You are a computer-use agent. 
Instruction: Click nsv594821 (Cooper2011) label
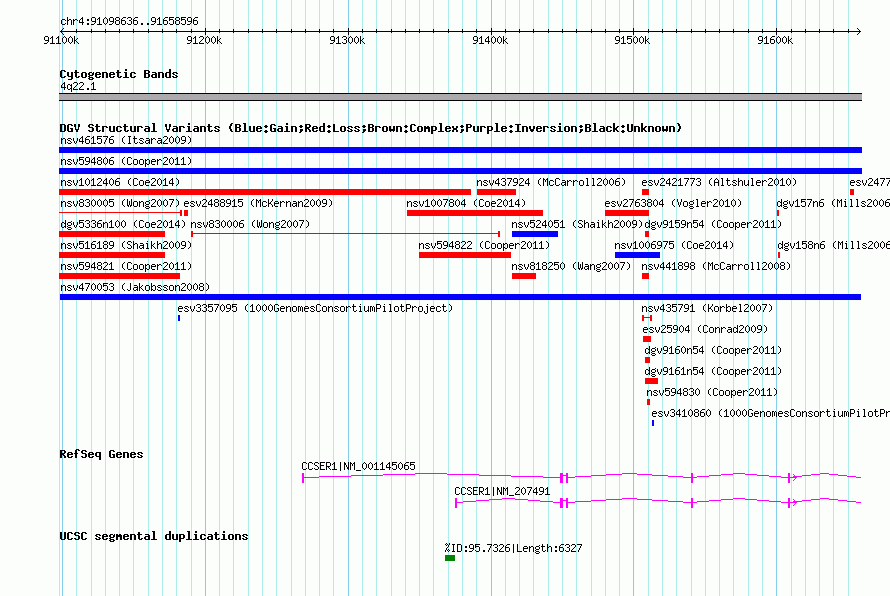(x=126, y=266)
